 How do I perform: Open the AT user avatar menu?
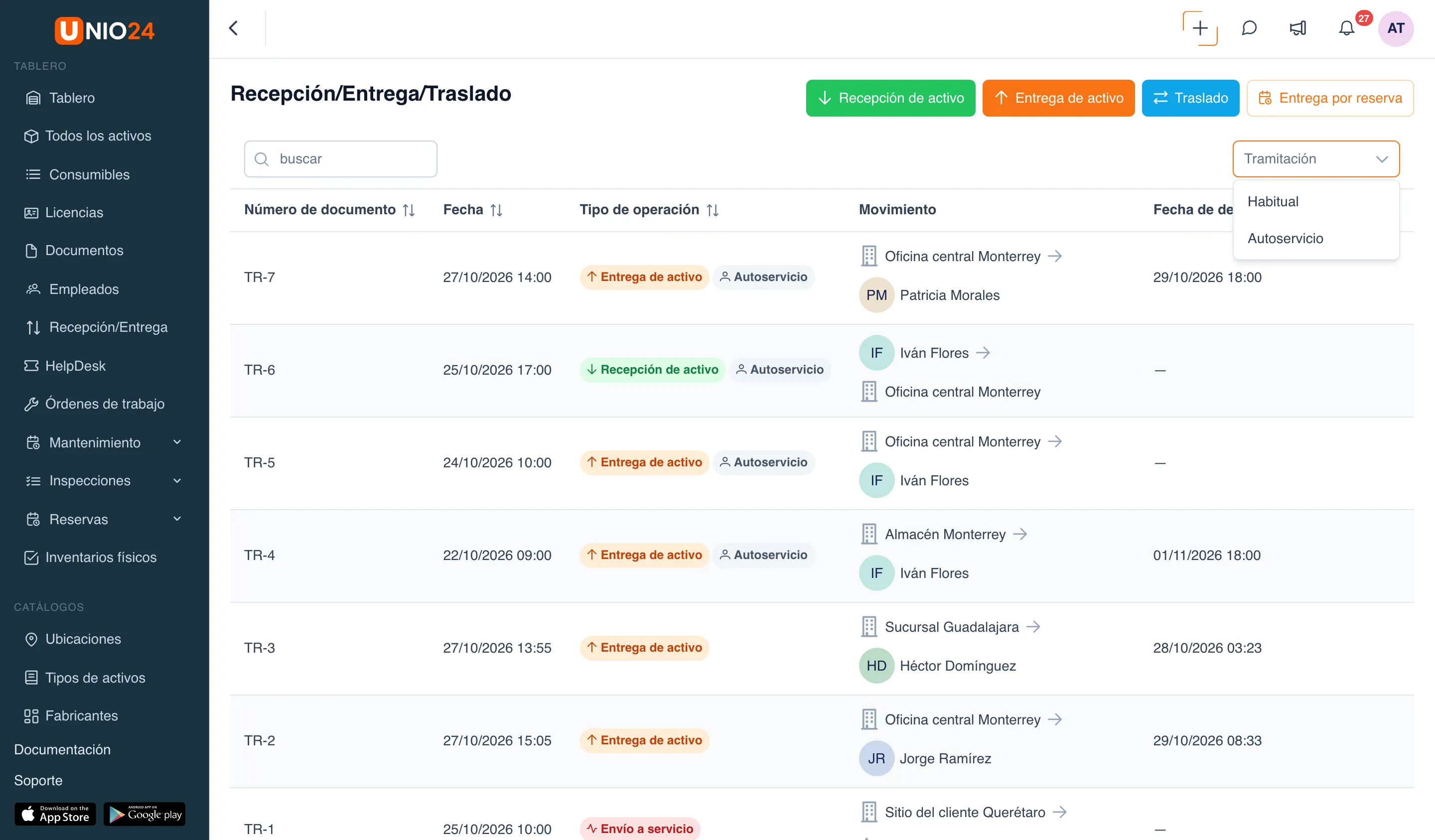coord(1396,28)
